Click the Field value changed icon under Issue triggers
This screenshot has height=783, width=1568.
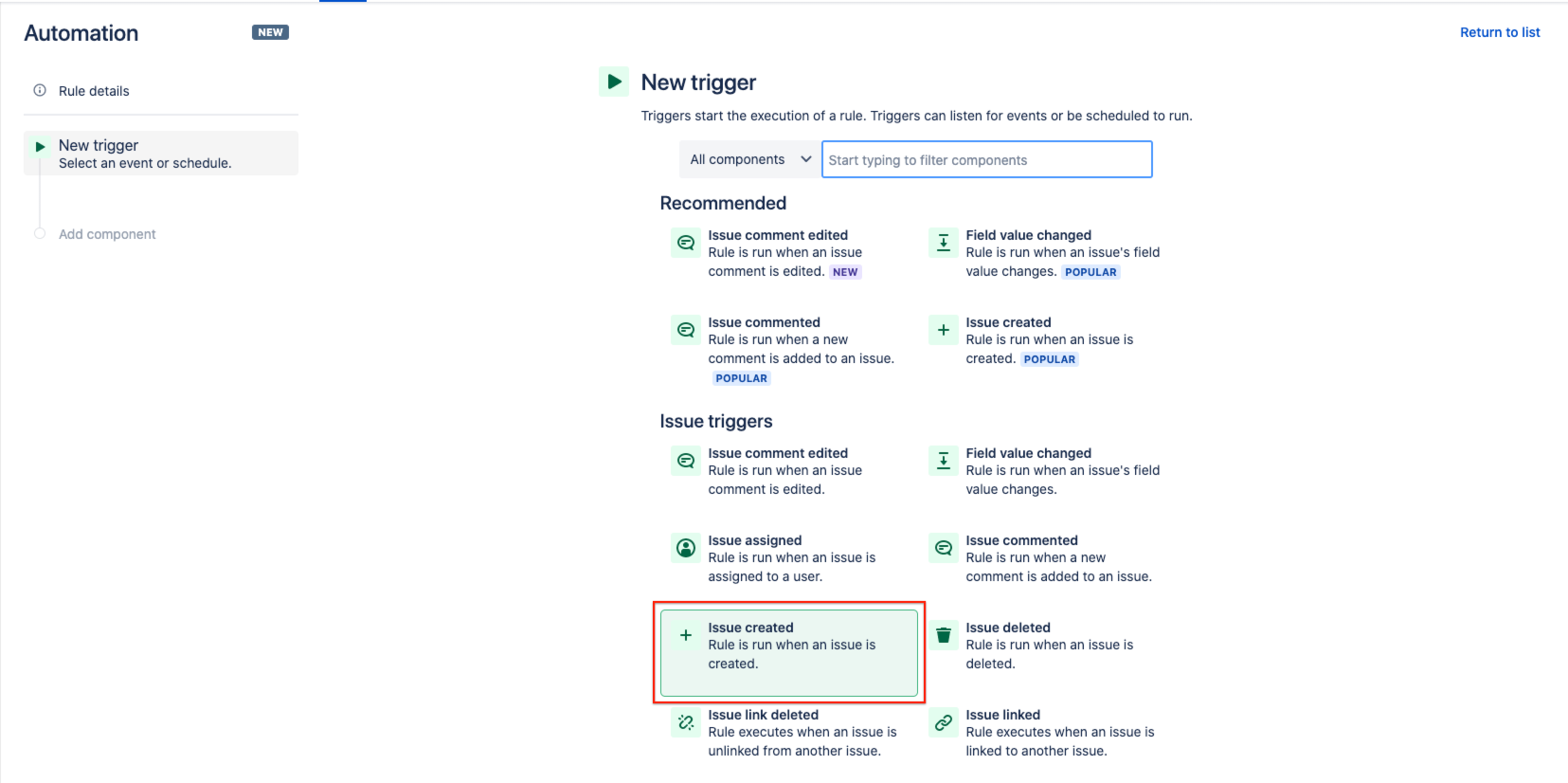pyautogui.click(x=943, y=461)
